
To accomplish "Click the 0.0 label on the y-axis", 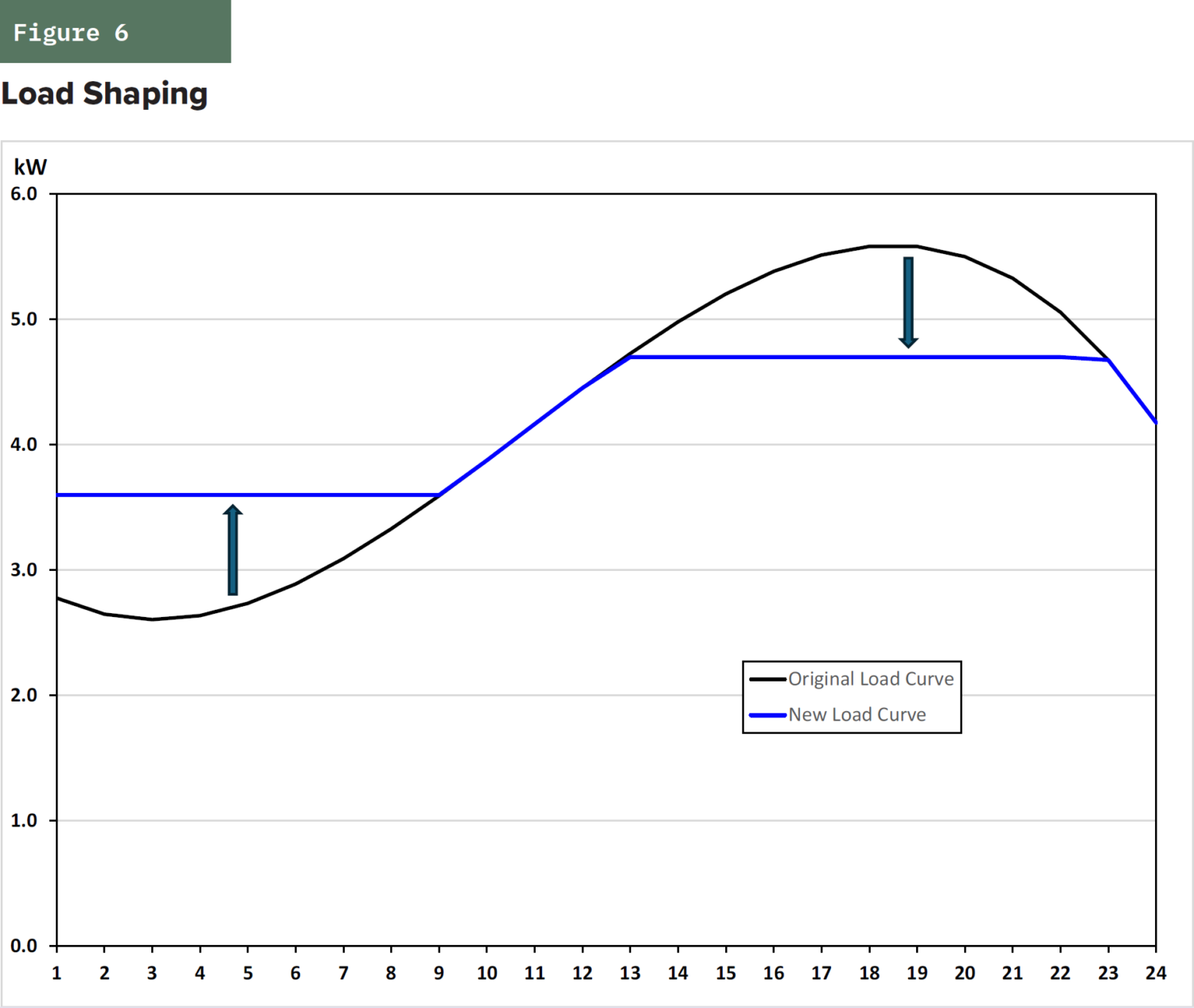I will pyautogui.click(x=24, y=946).
